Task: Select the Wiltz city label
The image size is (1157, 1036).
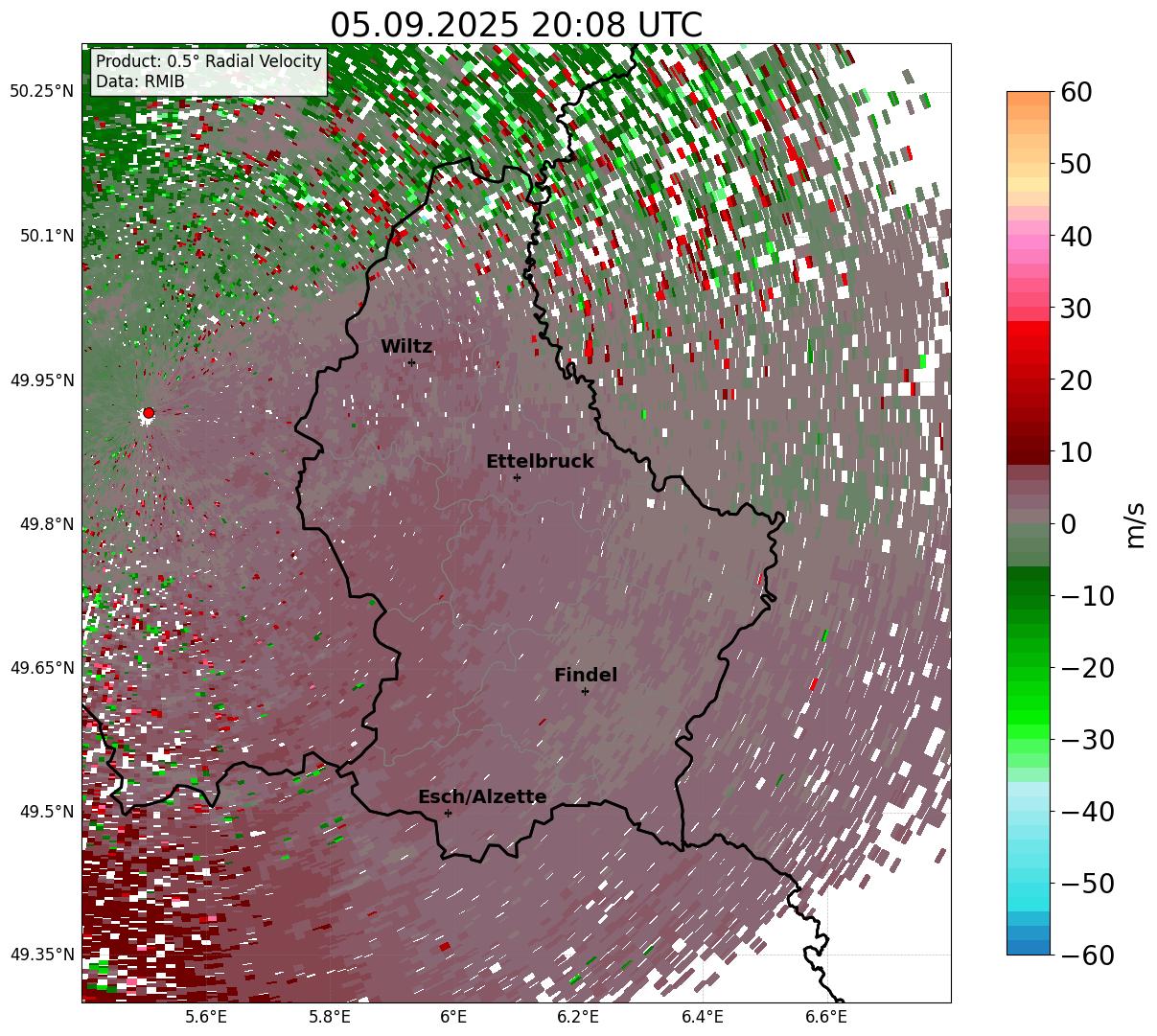Action: click(406, 347)
